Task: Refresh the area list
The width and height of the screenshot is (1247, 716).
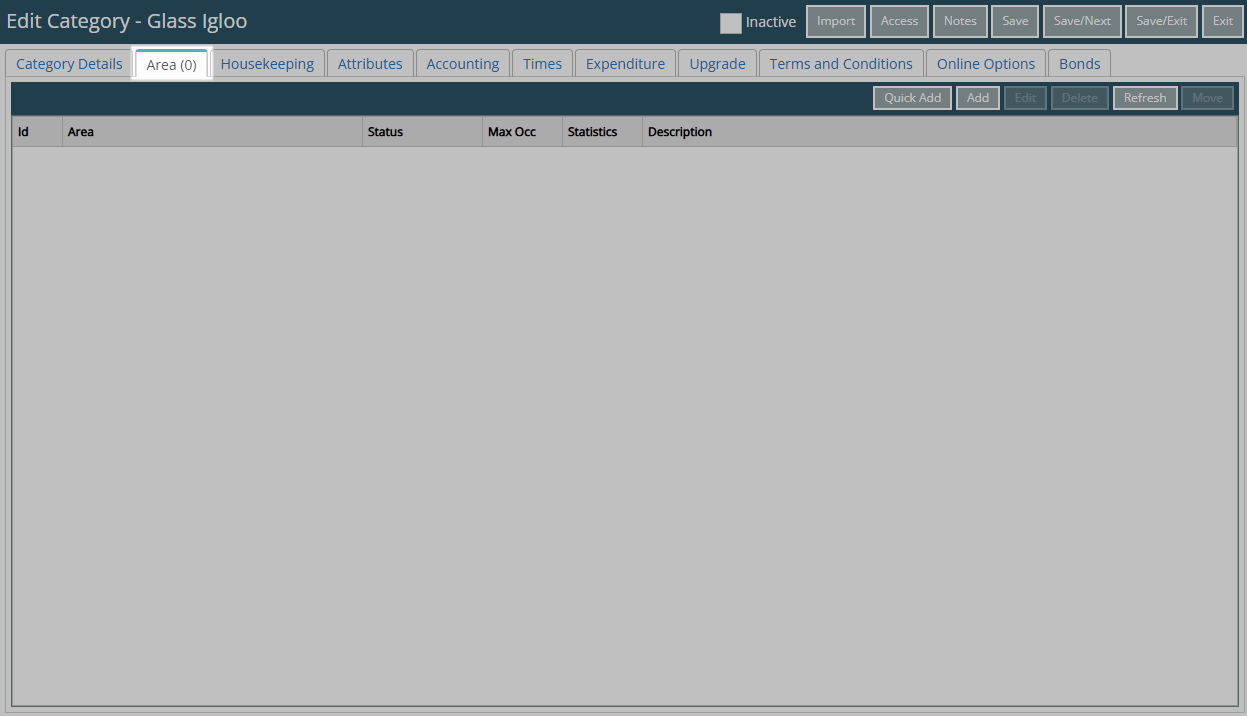Action: (1145, 98)
